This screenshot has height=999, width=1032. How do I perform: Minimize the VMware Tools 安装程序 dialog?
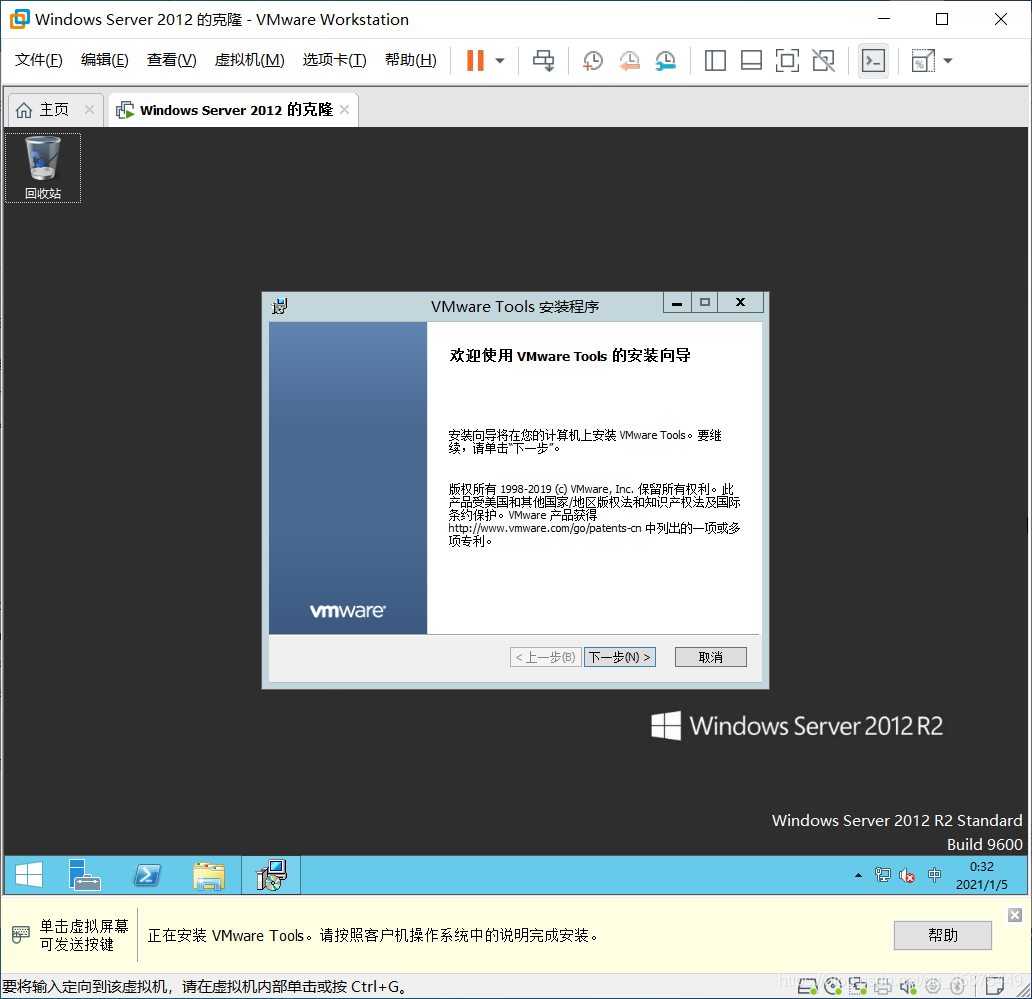point(677,303)
